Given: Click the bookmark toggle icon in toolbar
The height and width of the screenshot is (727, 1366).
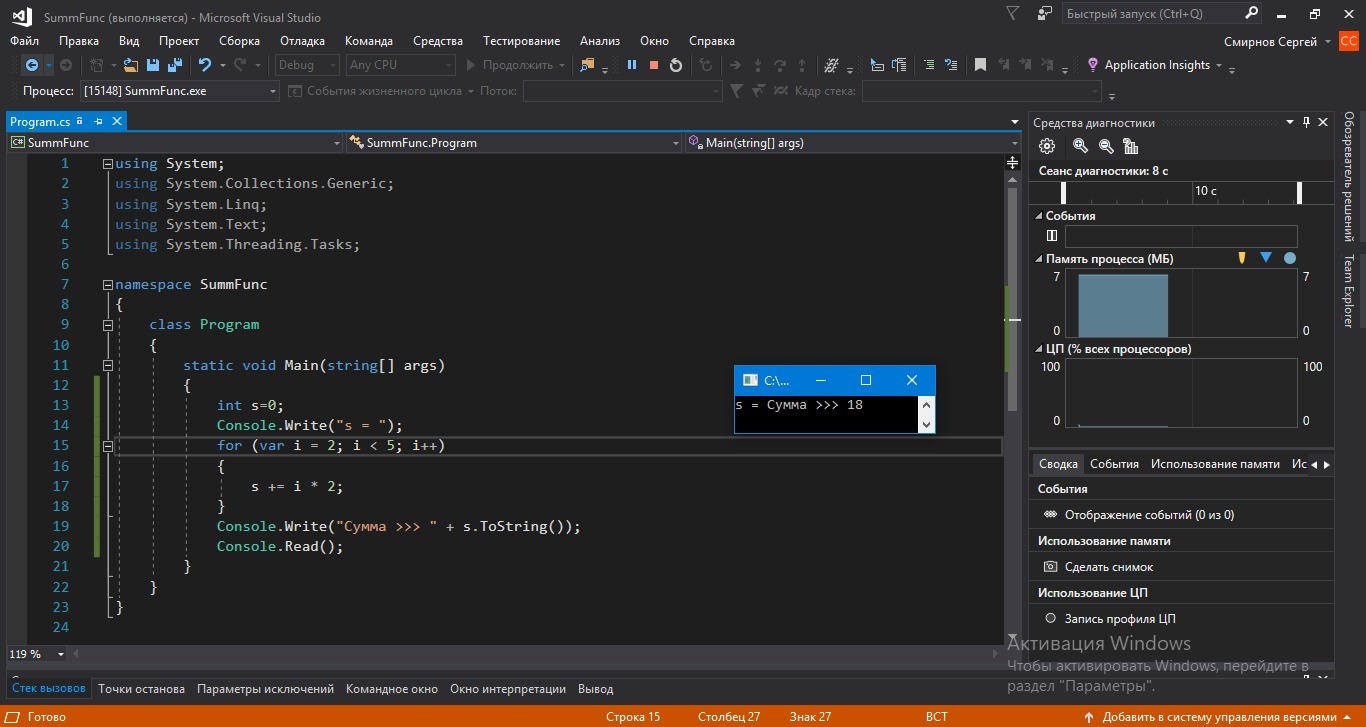Looking at the screenshot, I should (x=980, y=65).
